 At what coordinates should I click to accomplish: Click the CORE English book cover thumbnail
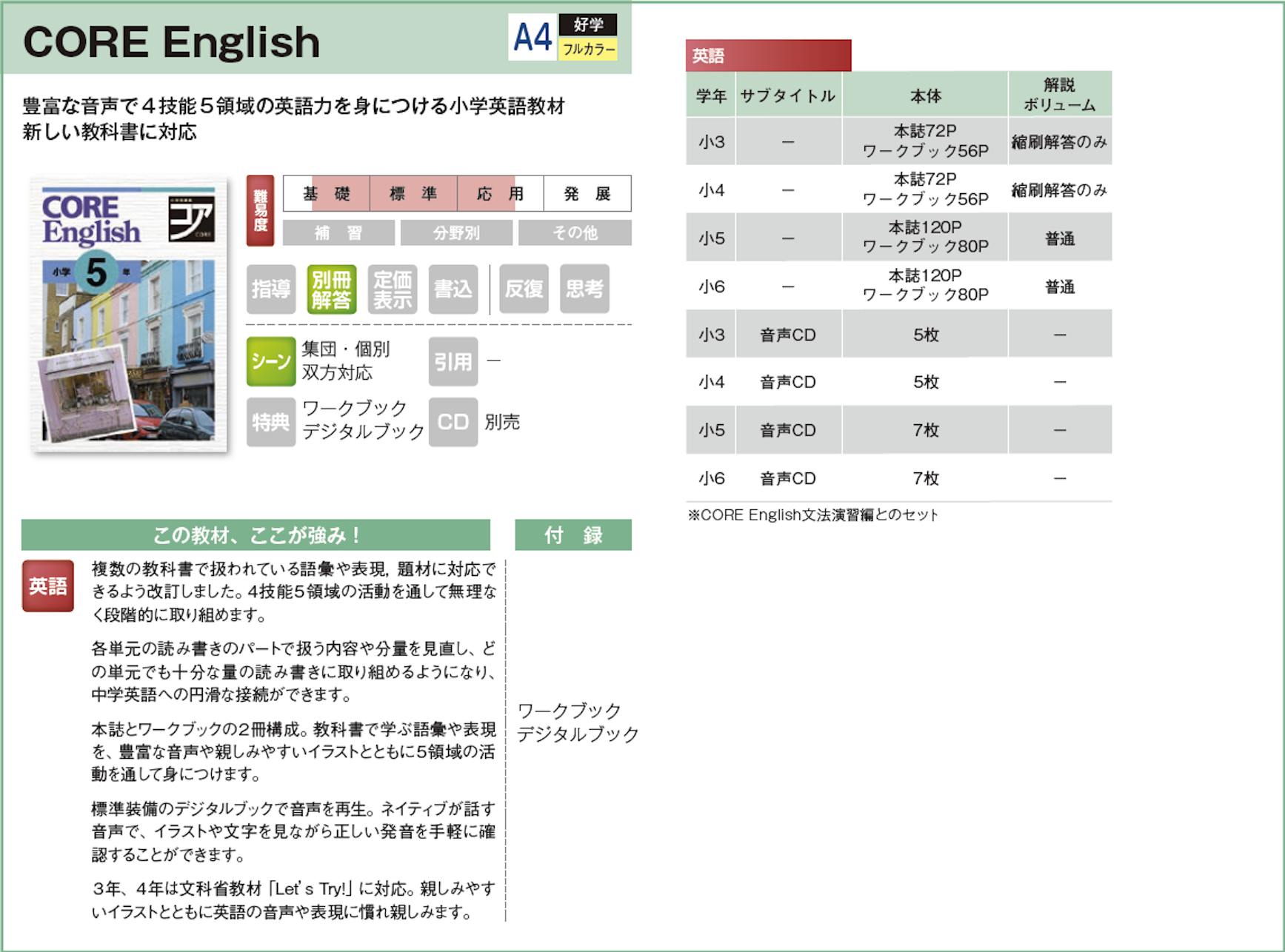pyautogui.click(x=129, y=315)
